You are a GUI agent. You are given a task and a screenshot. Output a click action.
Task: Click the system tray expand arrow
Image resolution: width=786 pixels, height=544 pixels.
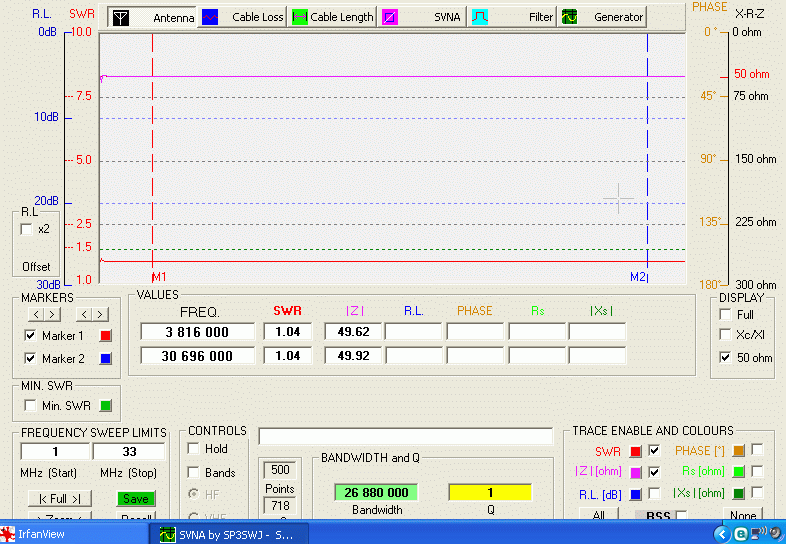tap(721, 534)
